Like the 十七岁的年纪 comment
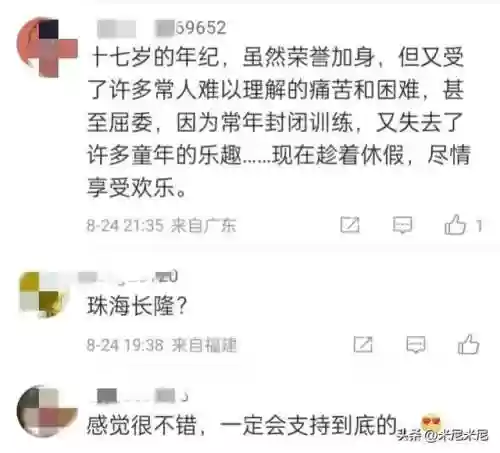 click(455, 224)
